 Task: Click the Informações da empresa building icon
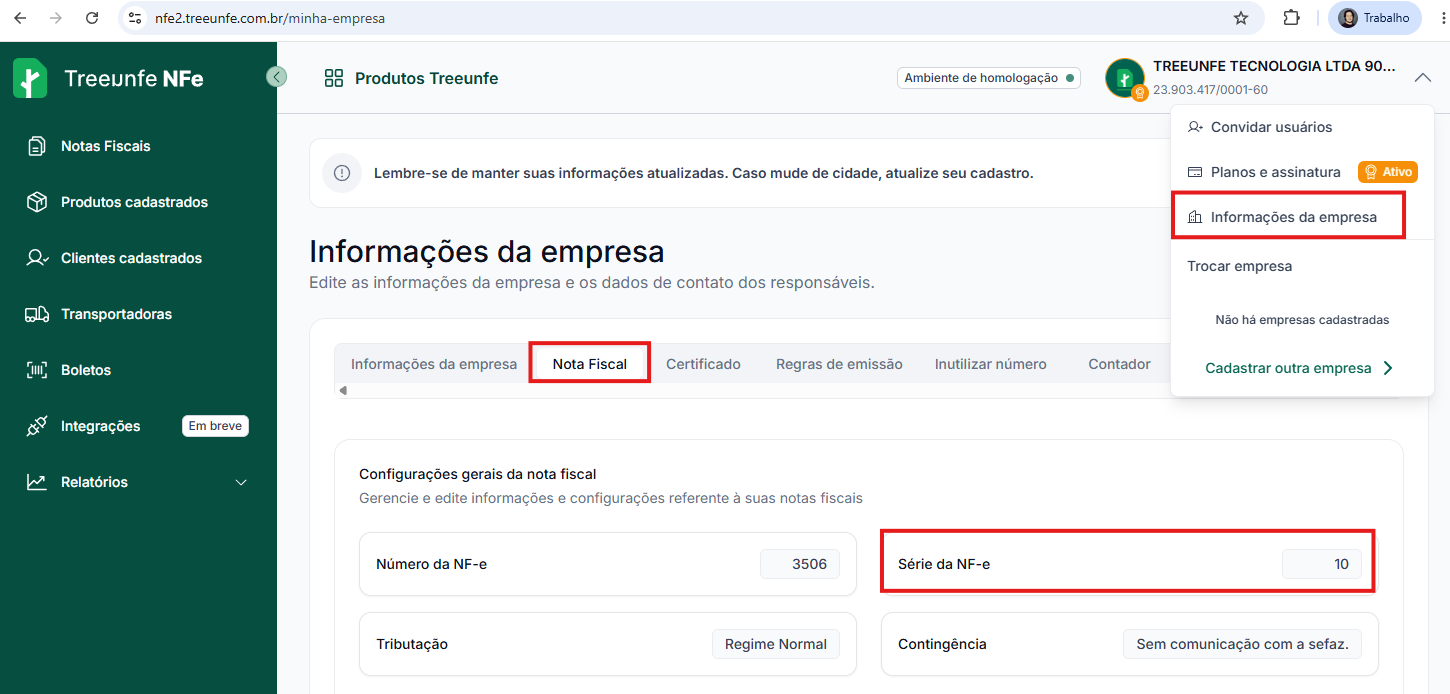(x=1195, y=217)
